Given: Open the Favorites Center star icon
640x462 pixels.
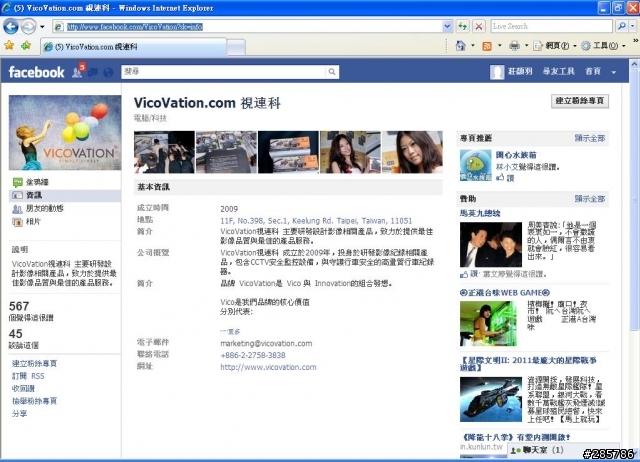Looking at the screenshot, I should tap(9, 45).
